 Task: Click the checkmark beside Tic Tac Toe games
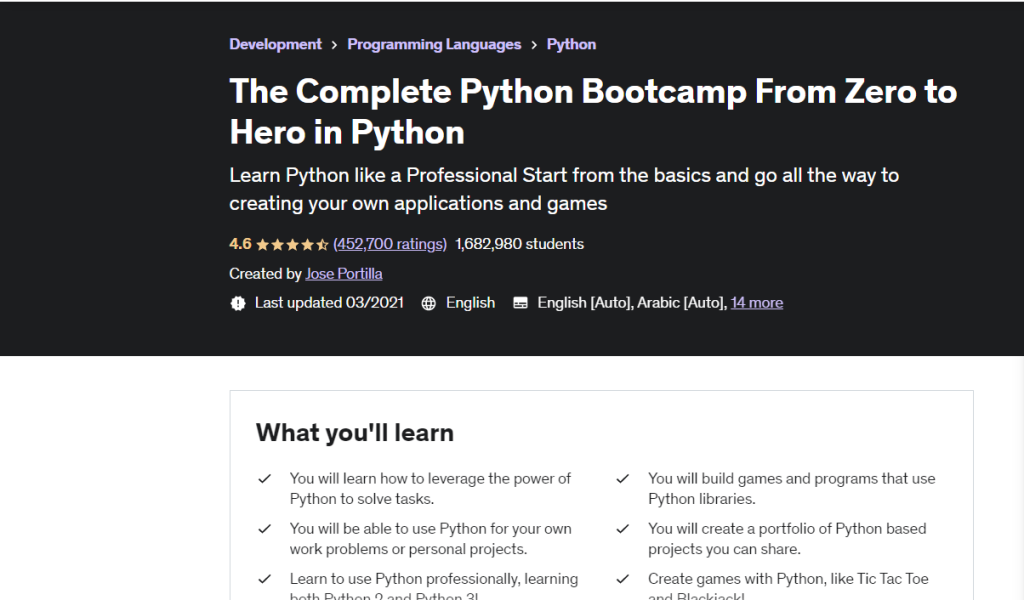click(x=622, y=578)
